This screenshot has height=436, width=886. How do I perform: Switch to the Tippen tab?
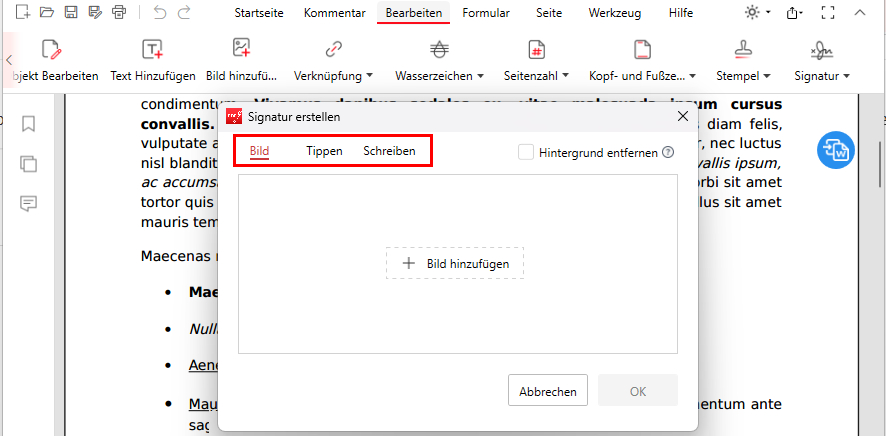click(x=324, y=151)
